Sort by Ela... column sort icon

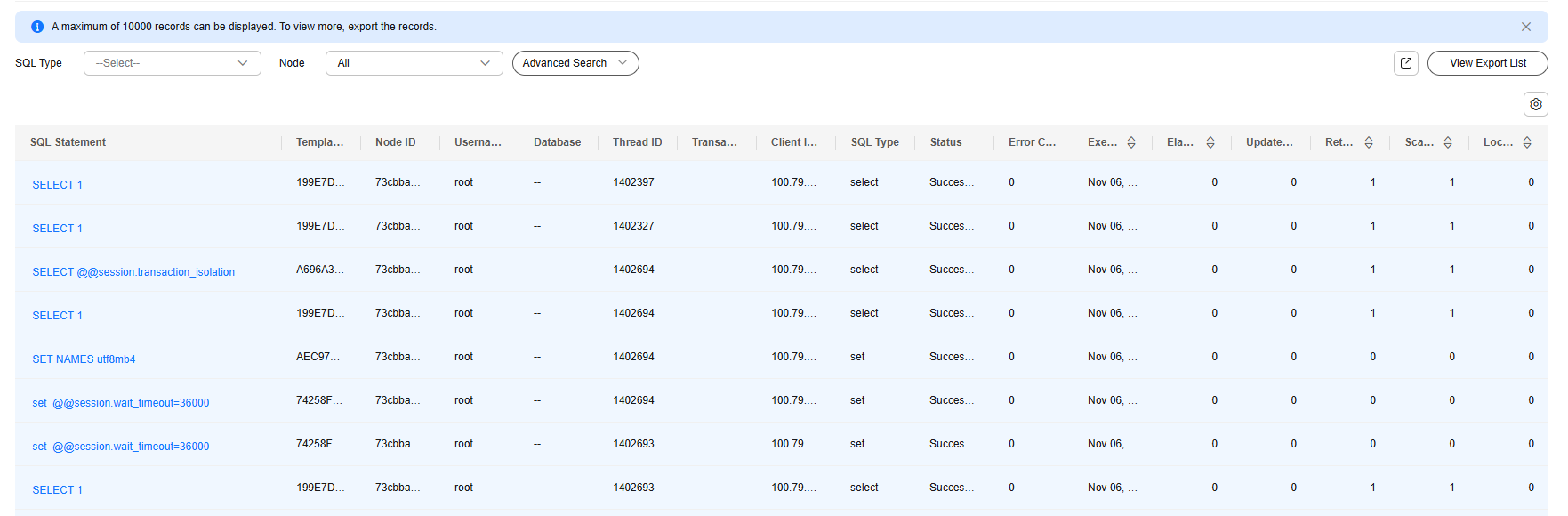point(1210,142)
